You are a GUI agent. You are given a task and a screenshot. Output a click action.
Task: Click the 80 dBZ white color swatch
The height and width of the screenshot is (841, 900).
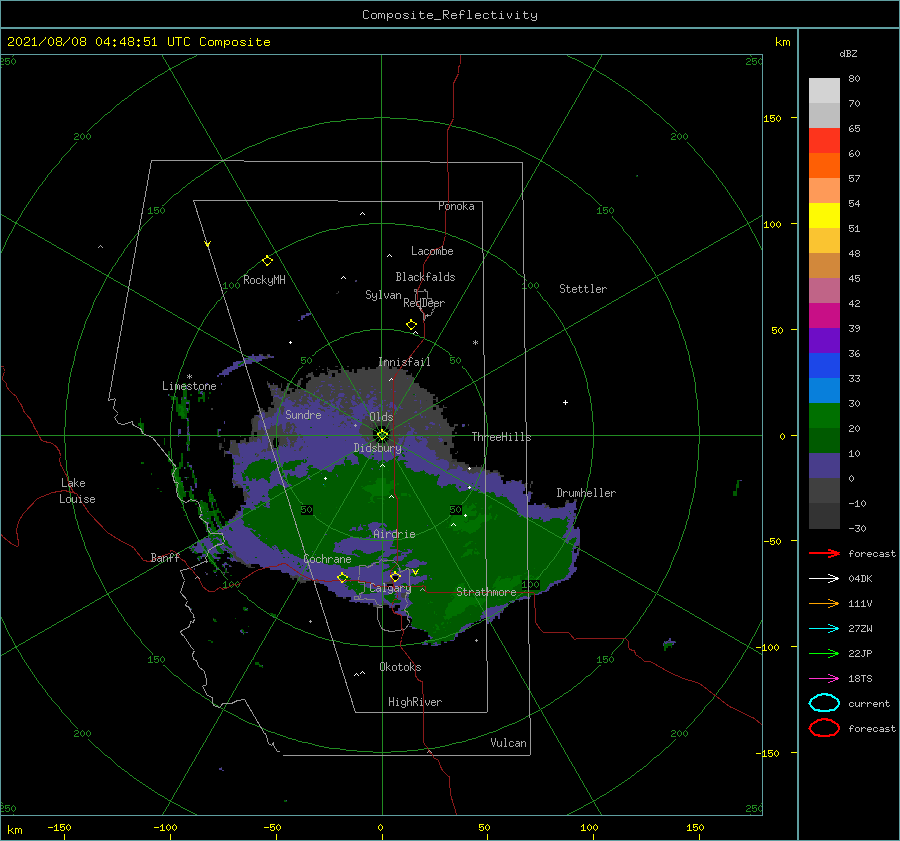[x=824, y=90]
